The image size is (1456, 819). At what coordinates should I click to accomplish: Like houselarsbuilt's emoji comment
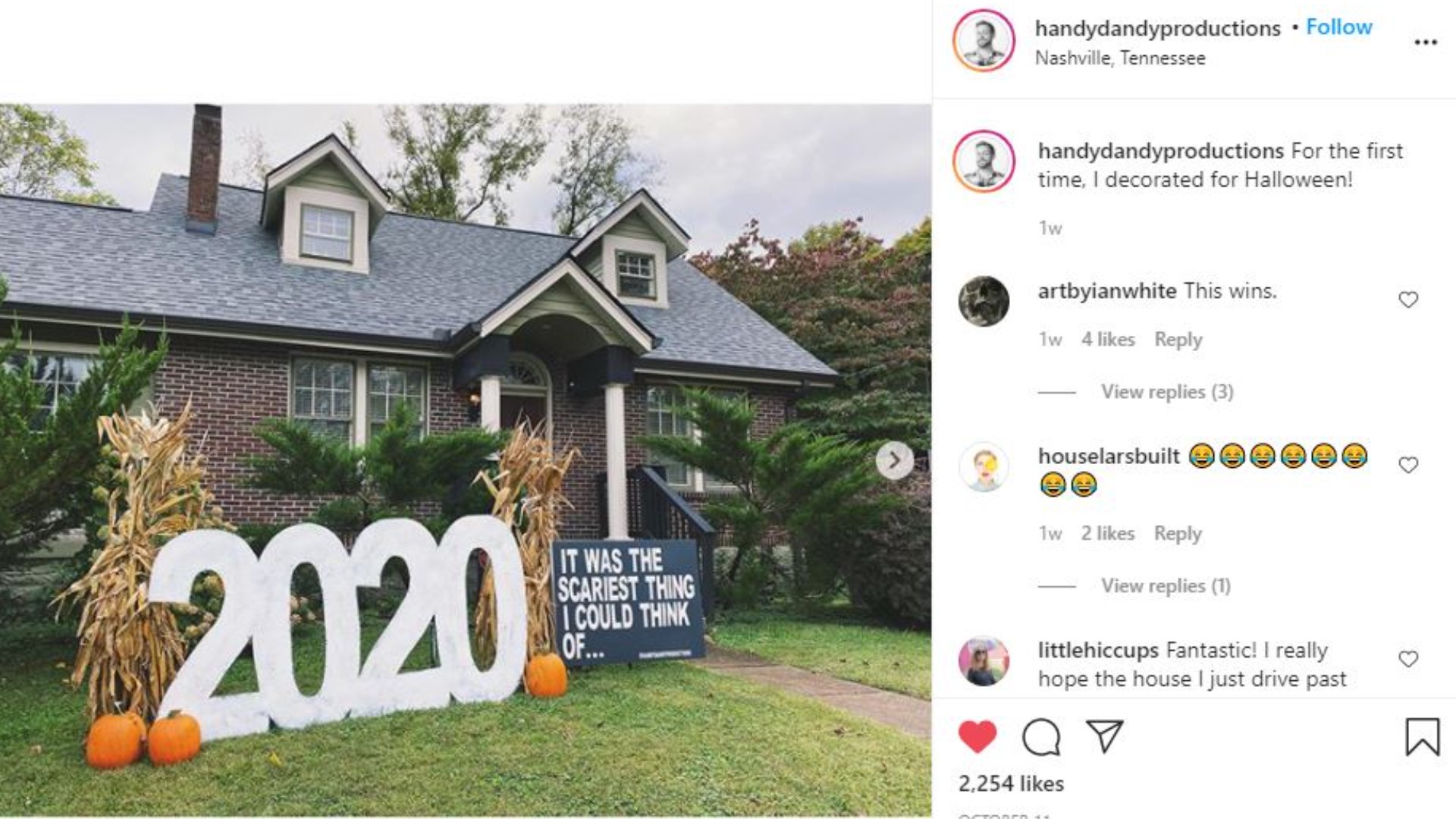[x=1408, y=465]
